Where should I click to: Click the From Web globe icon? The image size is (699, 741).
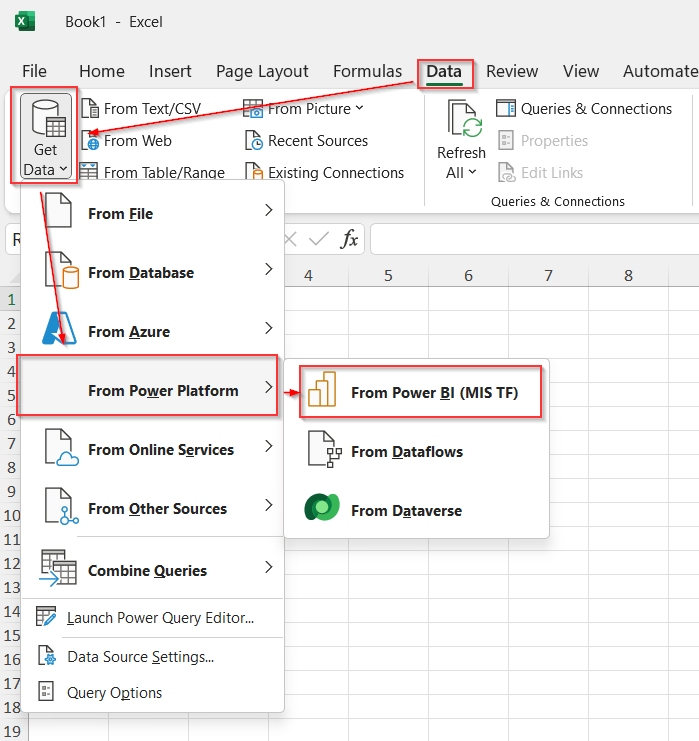(x=90, y=141)
